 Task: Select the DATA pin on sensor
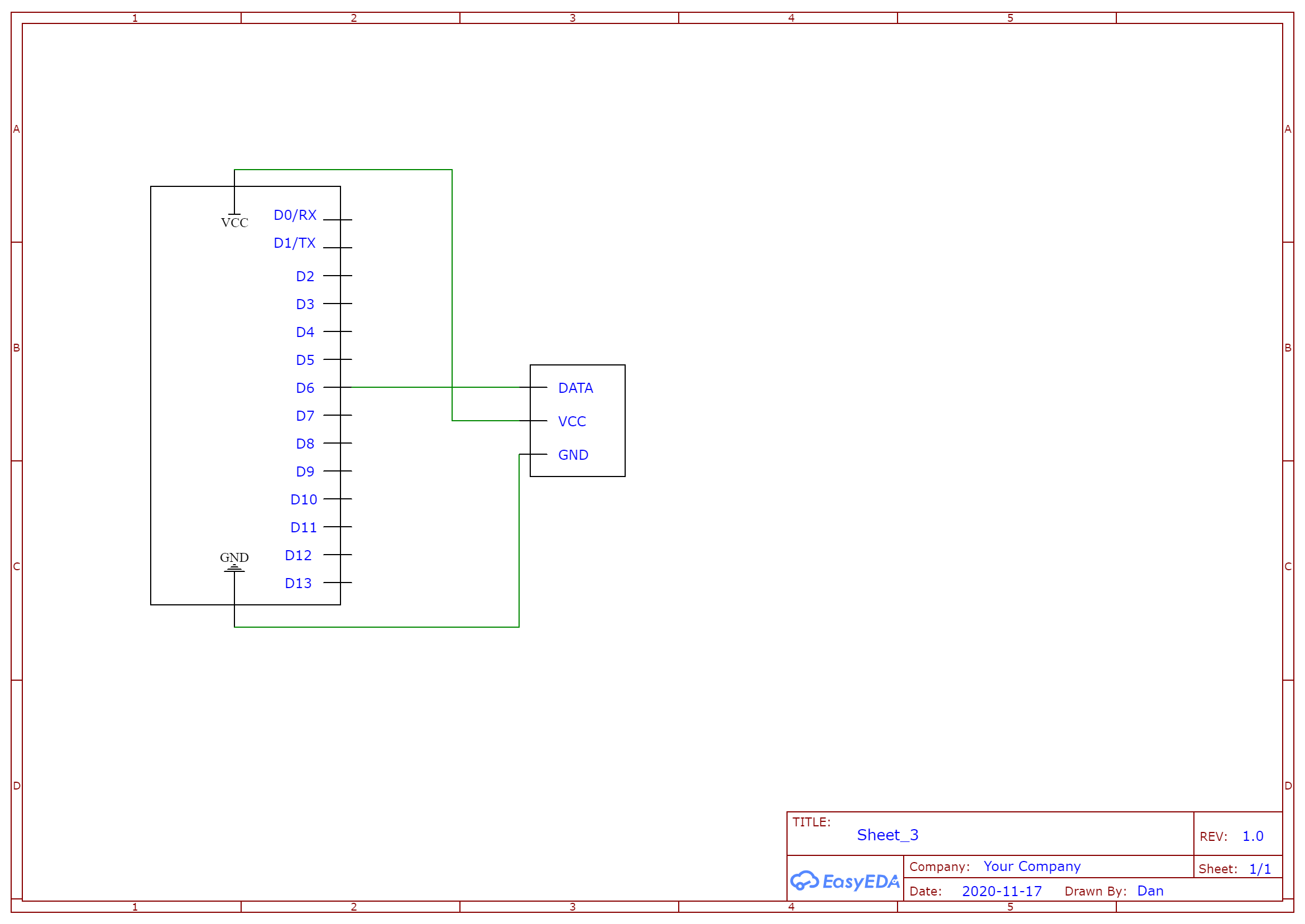[x=575, y=388]
